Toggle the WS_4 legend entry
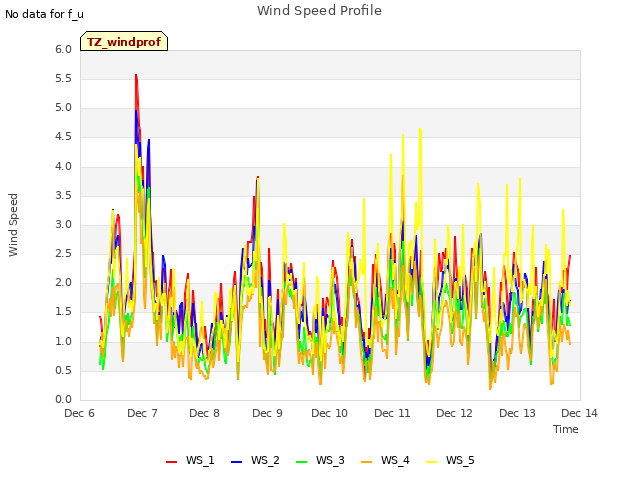The width and height of the screenshot is (640, 480). [x=385, y=461]
